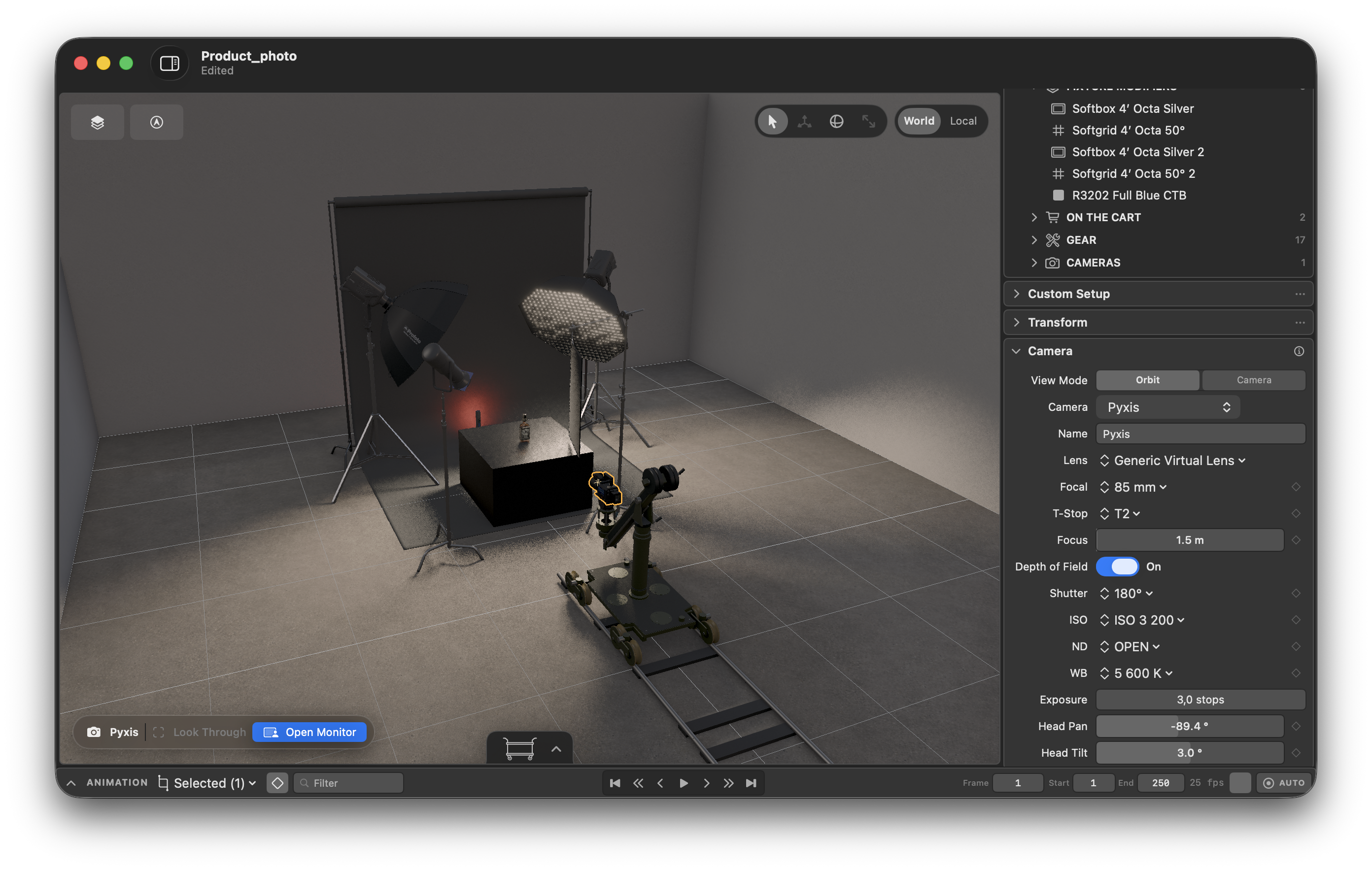Open Custom Setup more options ellipsis
Viewport: 1372px width, 871px height.
pyautogui.click(x=1300, y=294)
